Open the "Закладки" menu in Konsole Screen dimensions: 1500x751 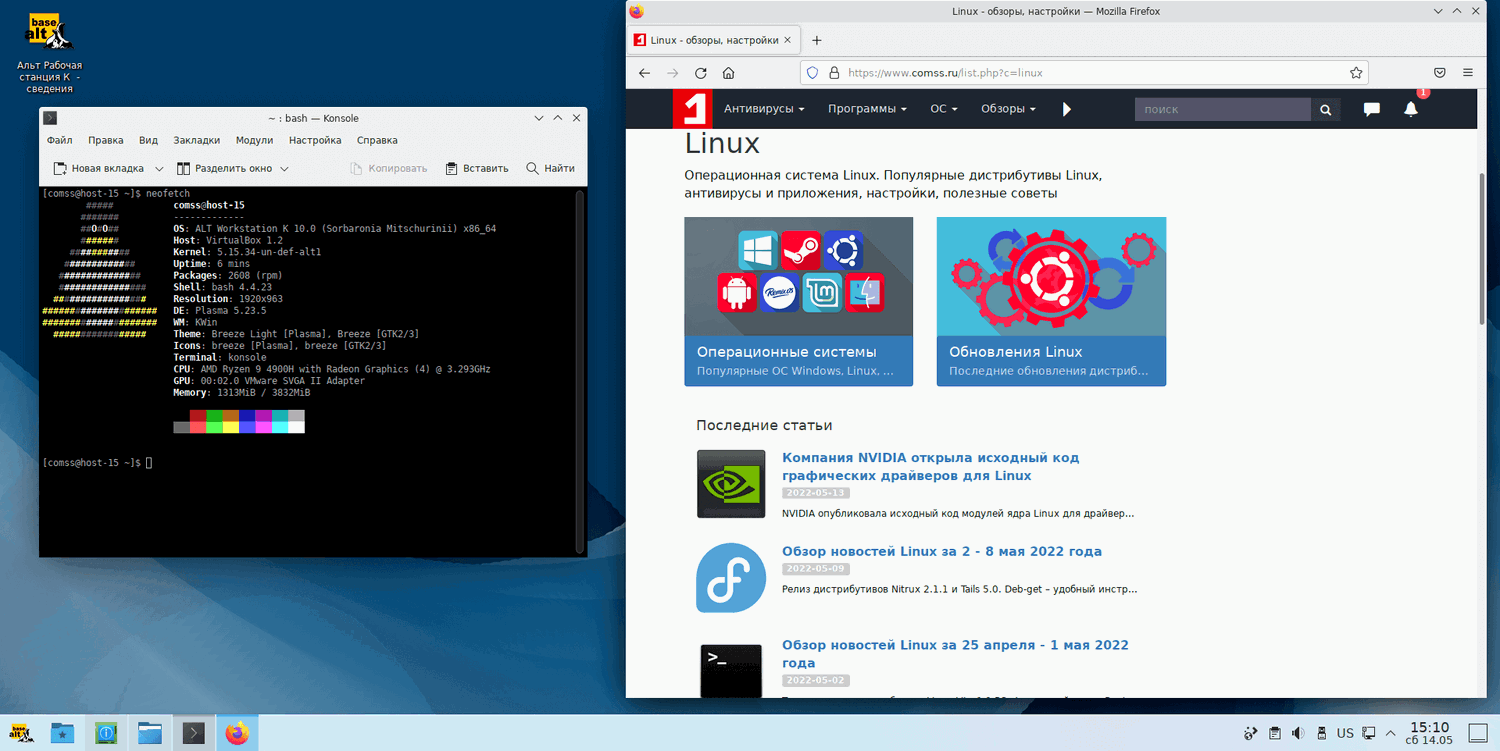(x=197, y=140)
